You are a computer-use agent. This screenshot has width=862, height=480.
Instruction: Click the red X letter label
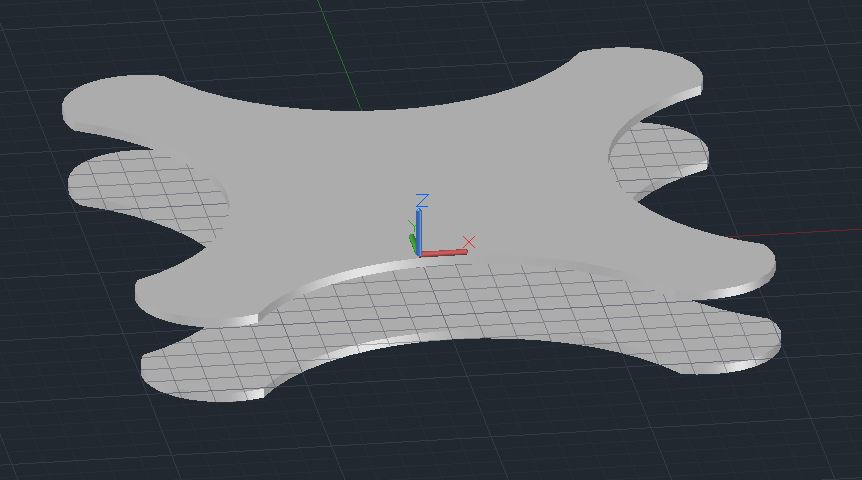(x=469, y=242)
